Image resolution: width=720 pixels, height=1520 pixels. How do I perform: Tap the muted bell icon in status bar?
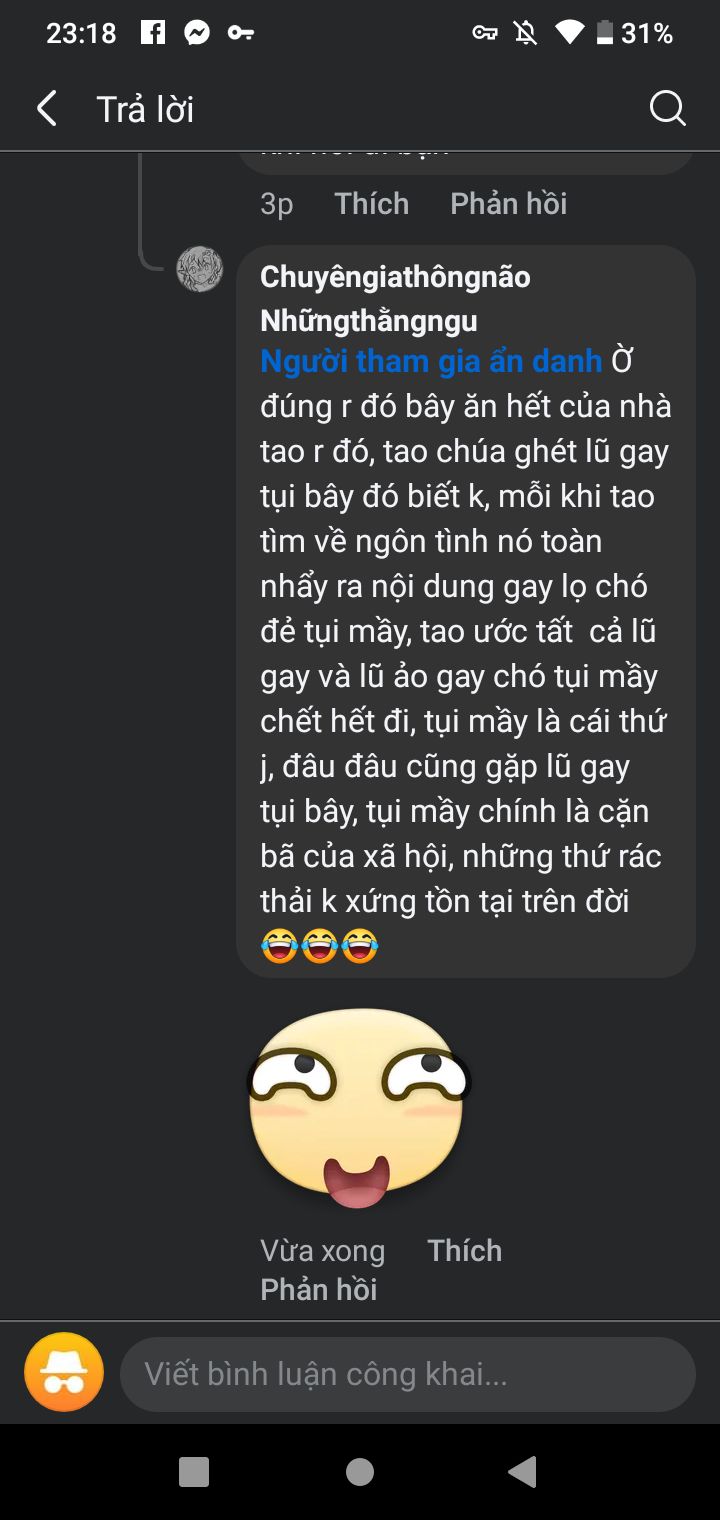click(x=525, y=33)
